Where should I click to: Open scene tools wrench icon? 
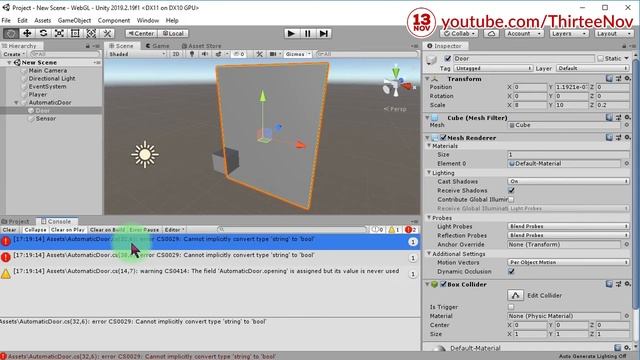coord(259,54)
